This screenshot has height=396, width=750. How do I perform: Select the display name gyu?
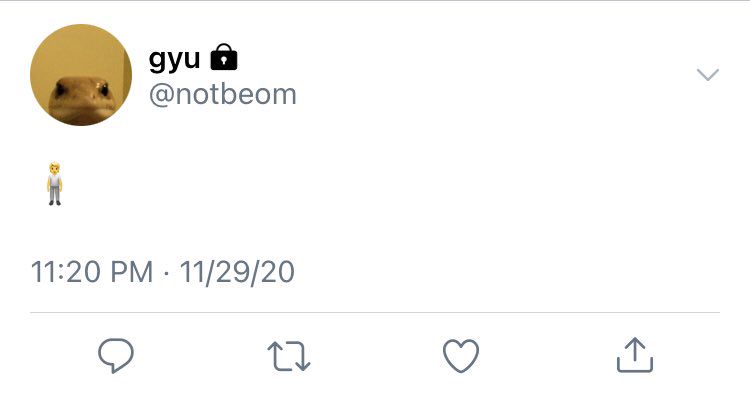[174, 59]
